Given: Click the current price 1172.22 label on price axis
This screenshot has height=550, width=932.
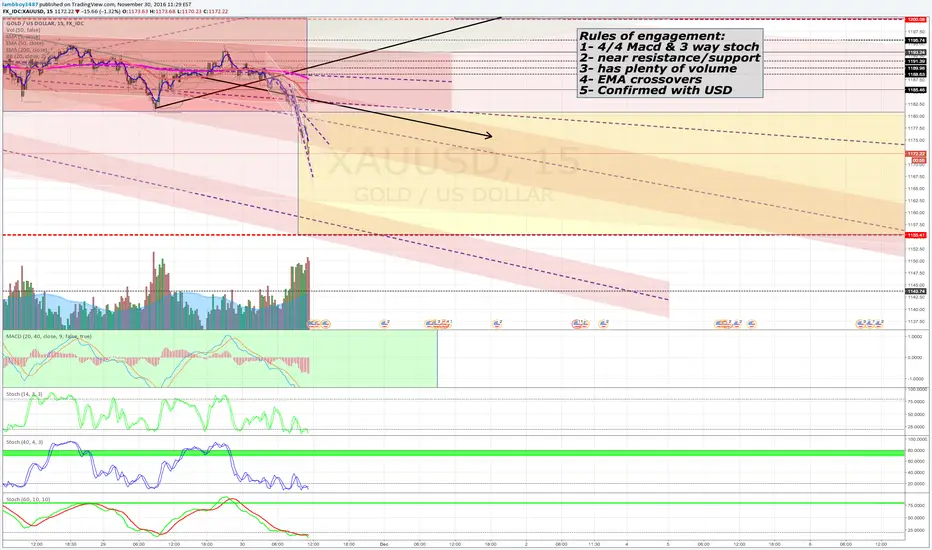Looking at the screenshot, I should tap(915, 154).
